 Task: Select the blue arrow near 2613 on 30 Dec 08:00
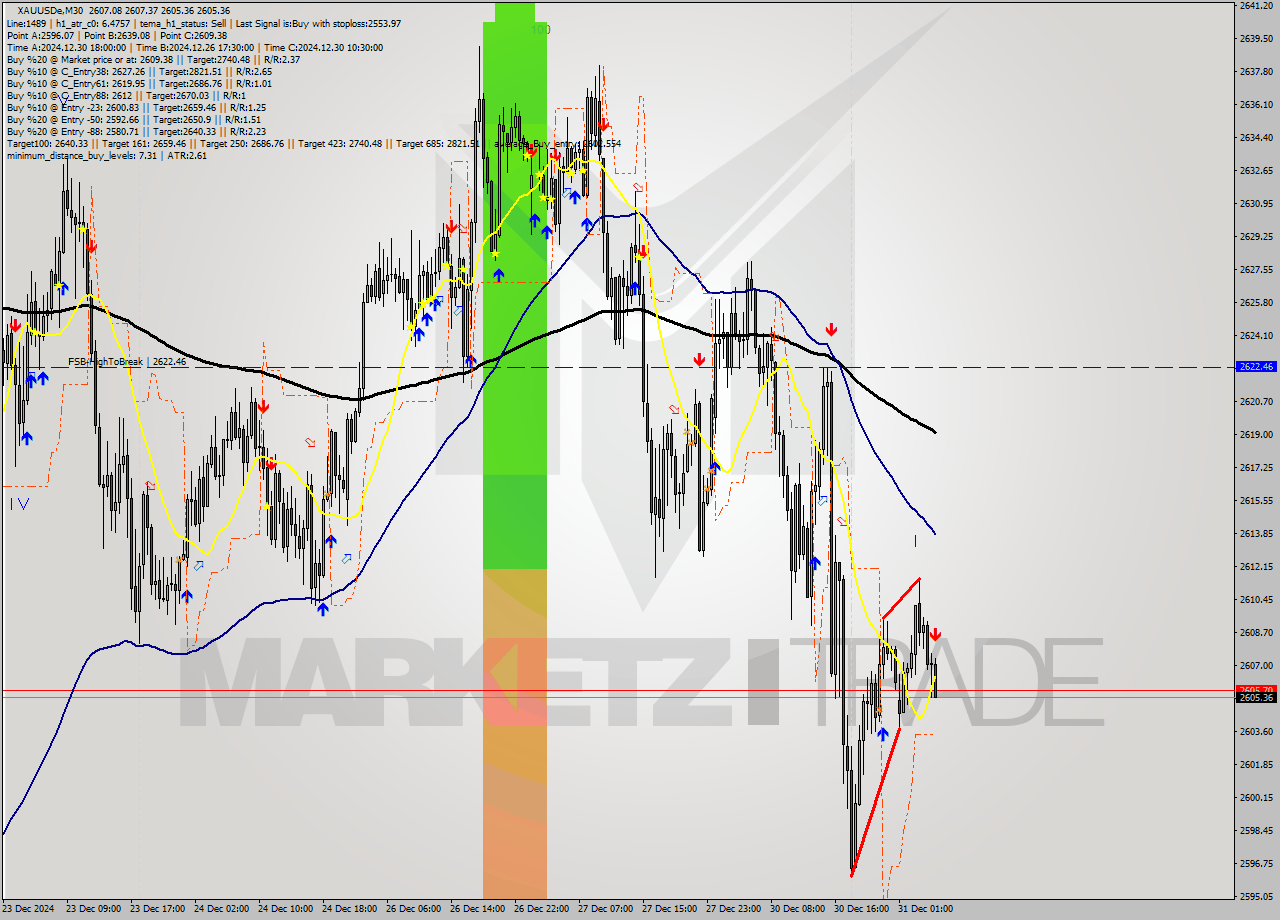(x=815, y=564)
